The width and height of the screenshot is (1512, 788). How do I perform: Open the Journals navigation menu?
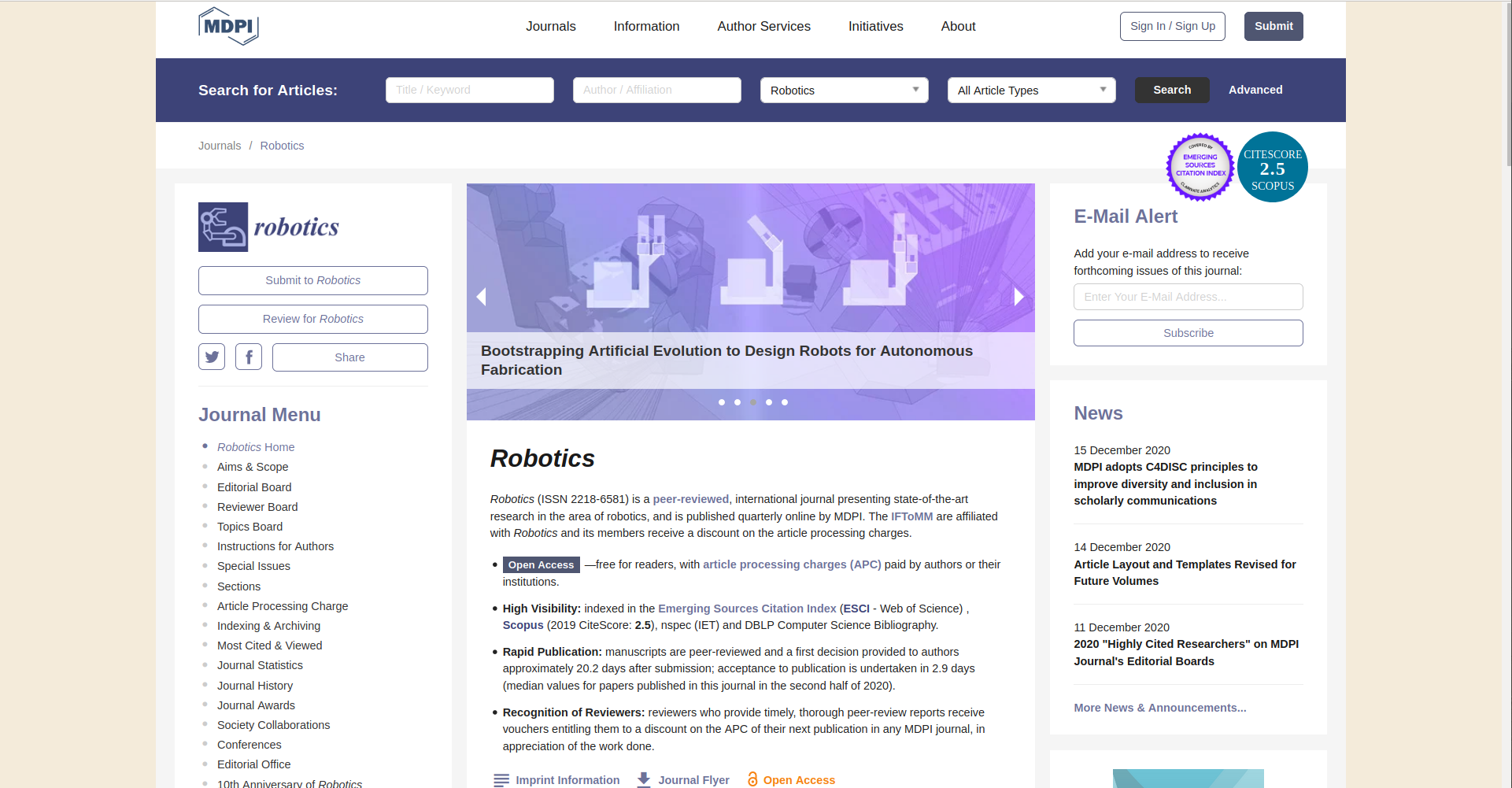[x=551, y=27]
